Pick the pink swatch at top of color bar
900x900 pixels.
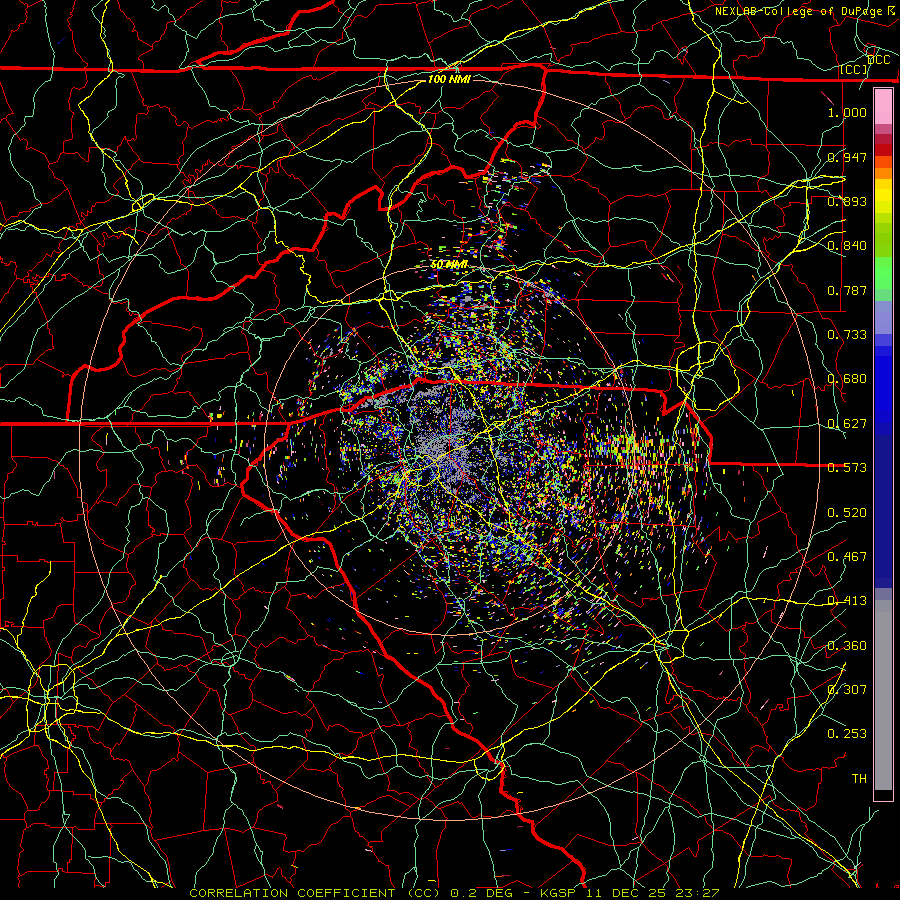click(x=883, y=107)
